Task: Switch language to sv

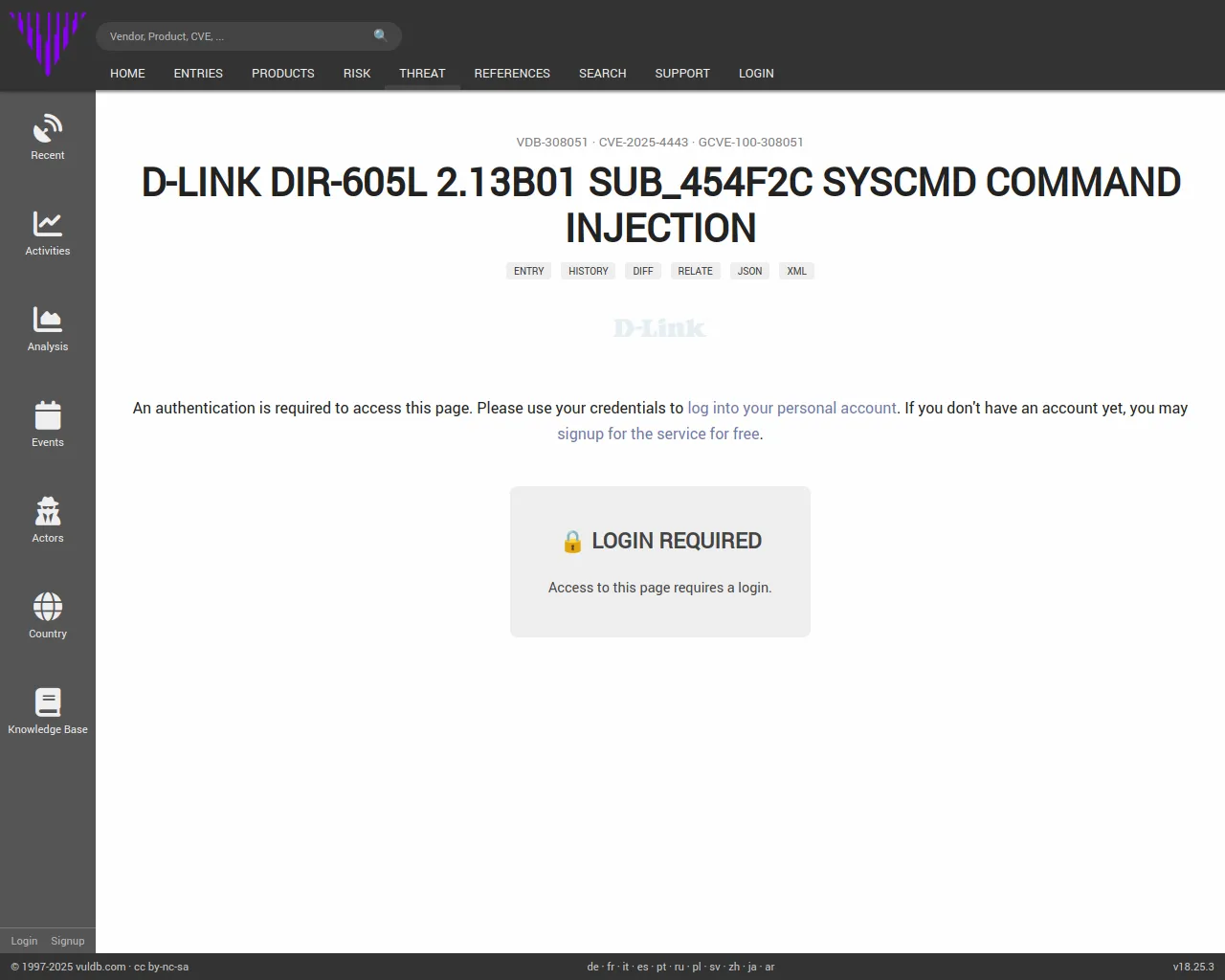Action: pyautogui.click(x=715, y=967)
